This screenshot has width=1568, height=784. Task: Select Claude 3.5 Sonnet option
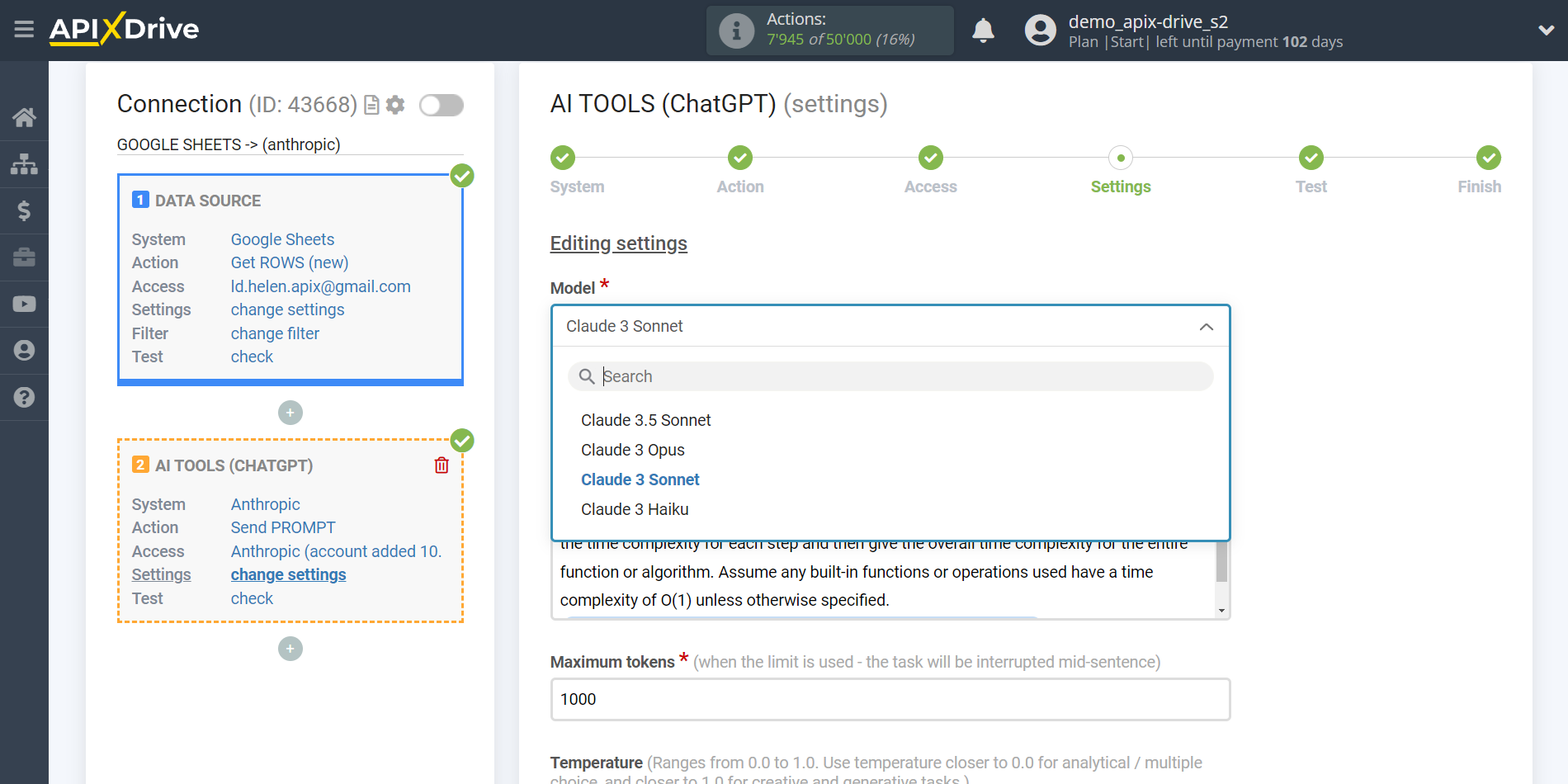645,420
